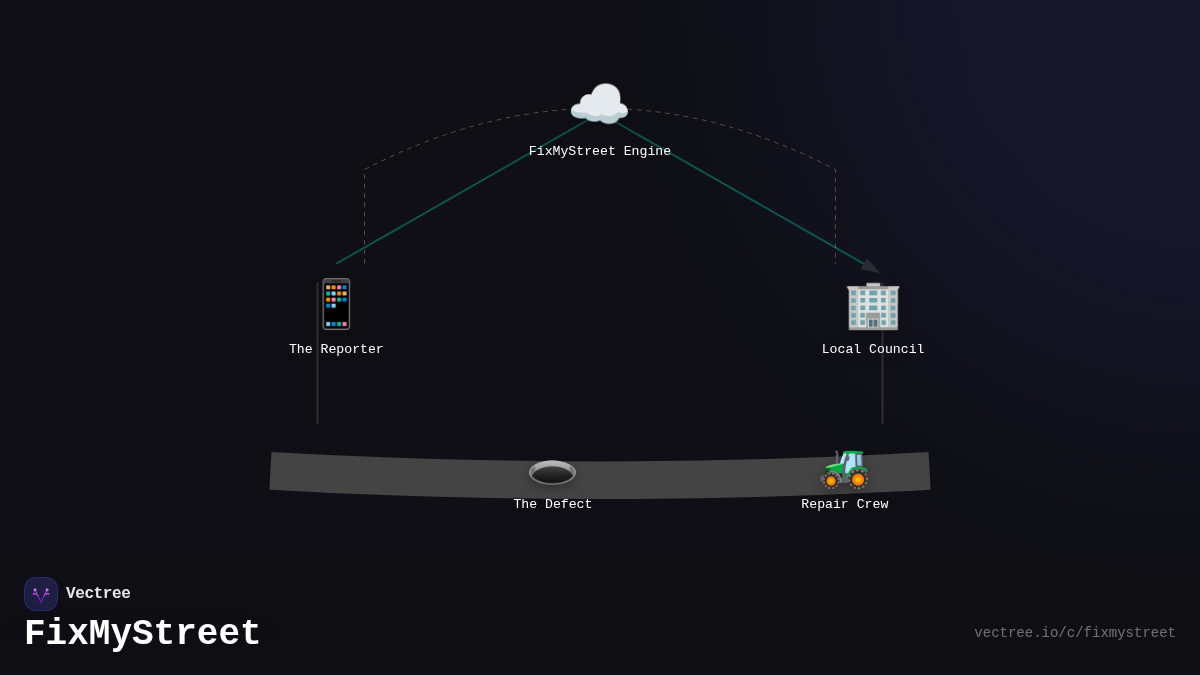The width and height of the screenshot is (1200, 675).
Task: Open the vectree.io/c/fixmystreet link
Action: 1075,633
